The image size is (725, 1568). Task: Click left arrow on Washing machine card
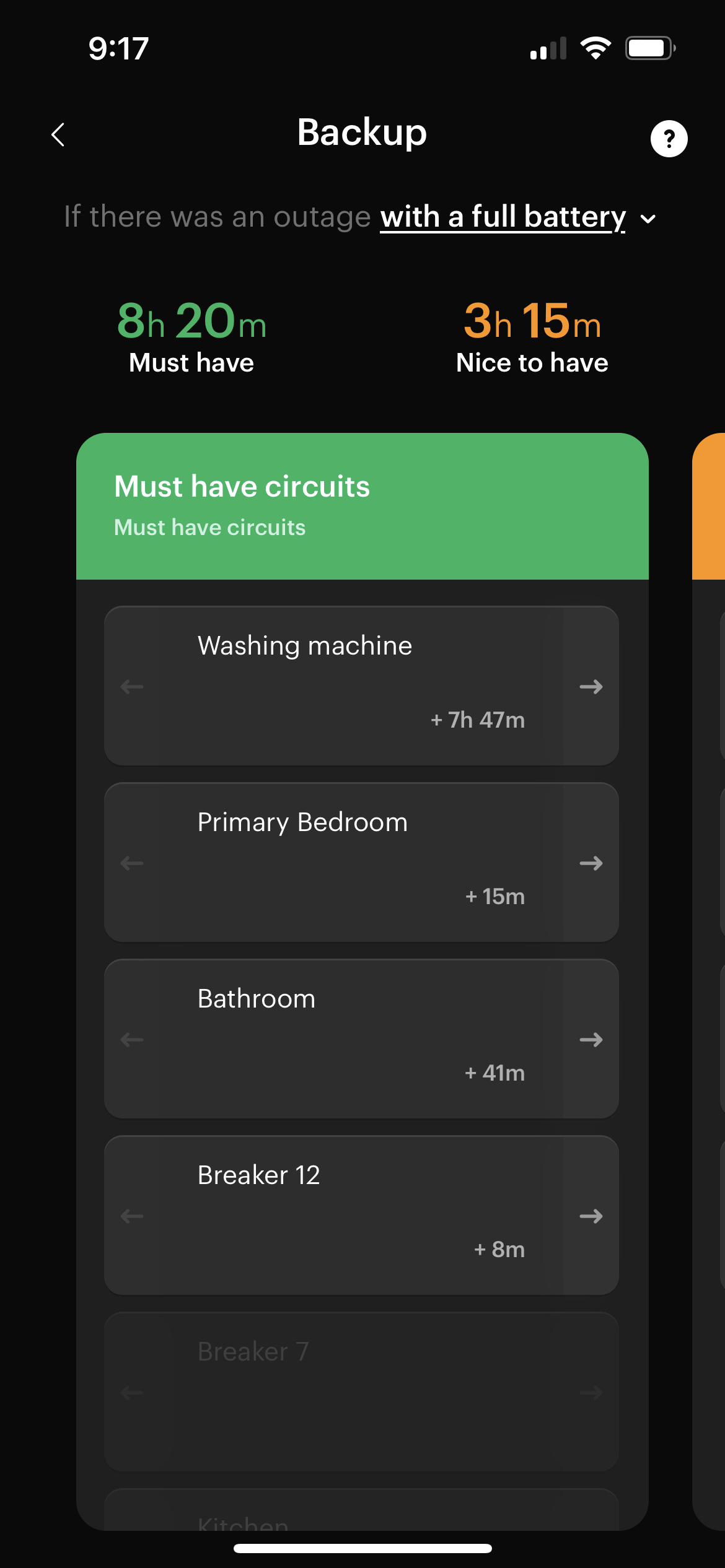tap(132, 686)
